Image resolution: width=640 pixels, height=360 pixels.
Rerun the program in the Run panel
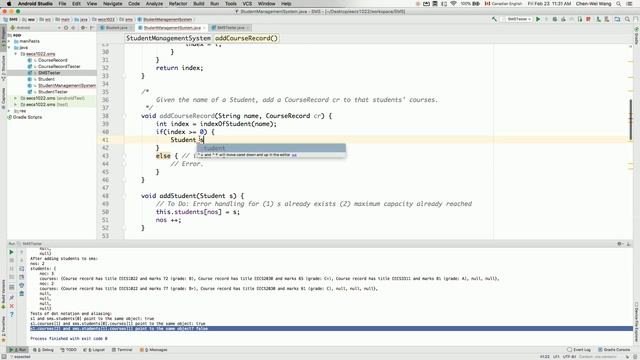pyautogui.click(x=11, y=252)
